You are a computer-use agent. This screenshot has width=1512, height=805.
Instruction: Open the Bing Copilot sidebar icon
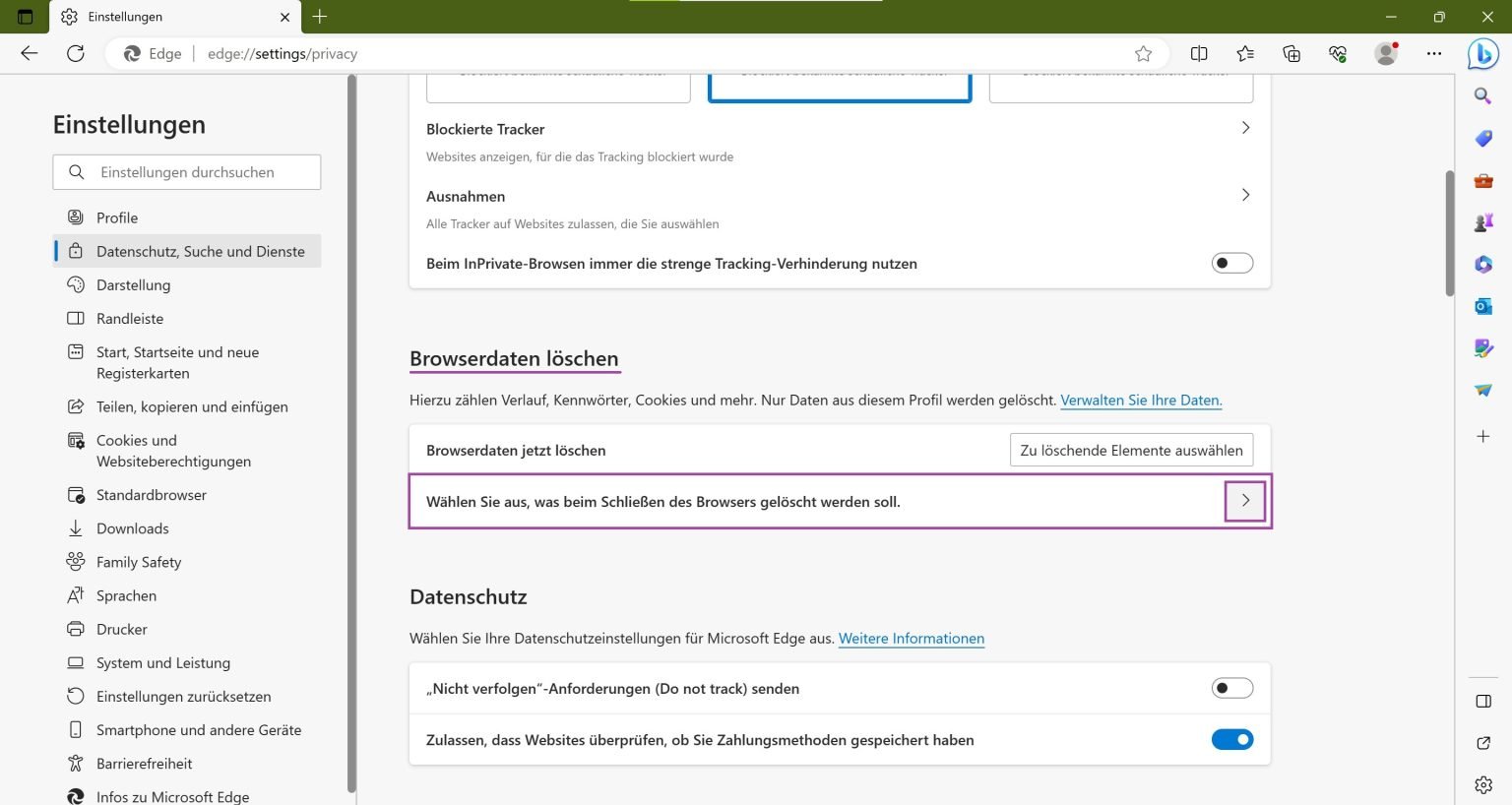[1482, 54]
